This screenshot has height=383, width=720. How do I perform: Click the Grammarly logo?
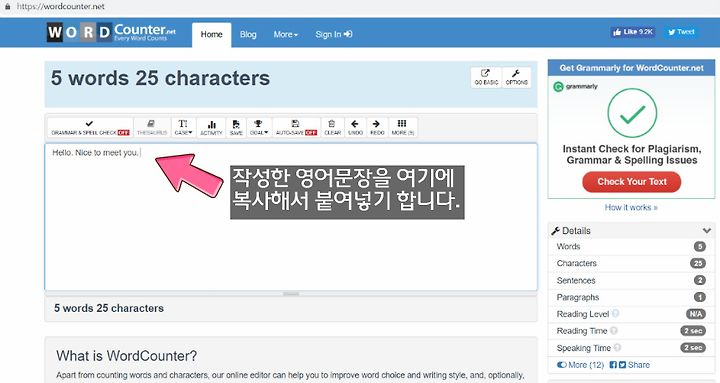click(576, 86)
